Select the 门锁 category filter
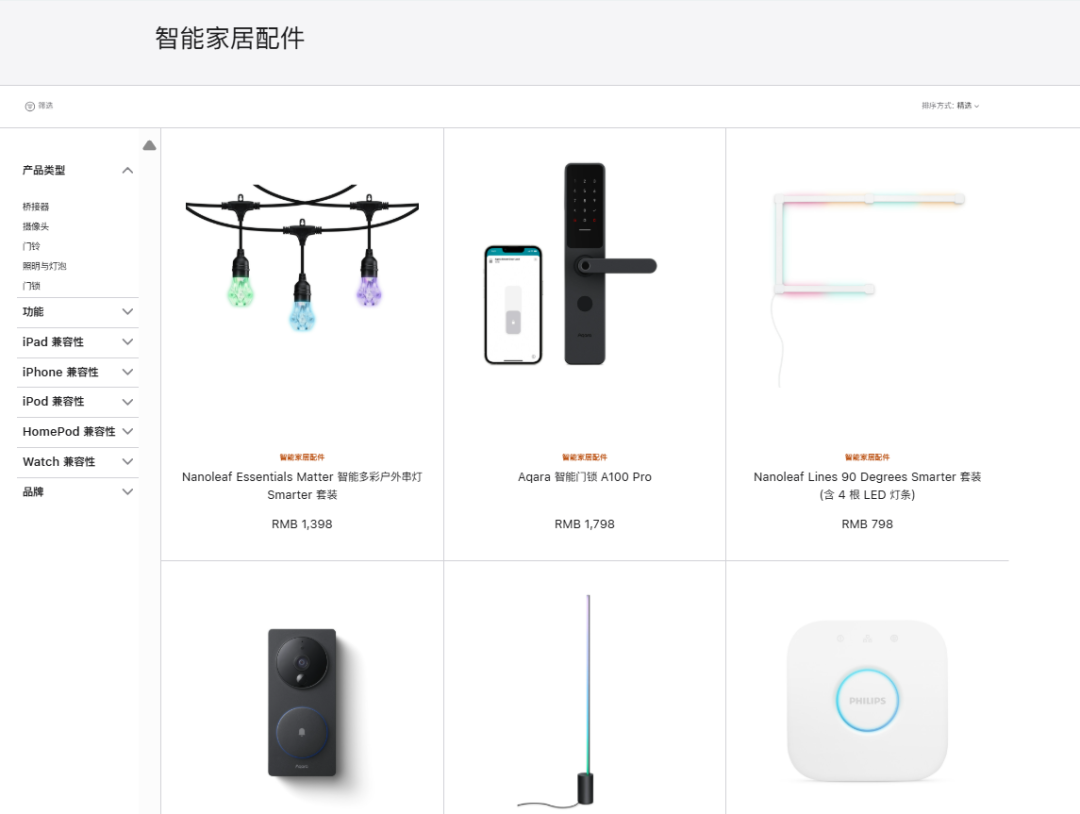The height and width of the screenshot is (814, 1080). 31,286
